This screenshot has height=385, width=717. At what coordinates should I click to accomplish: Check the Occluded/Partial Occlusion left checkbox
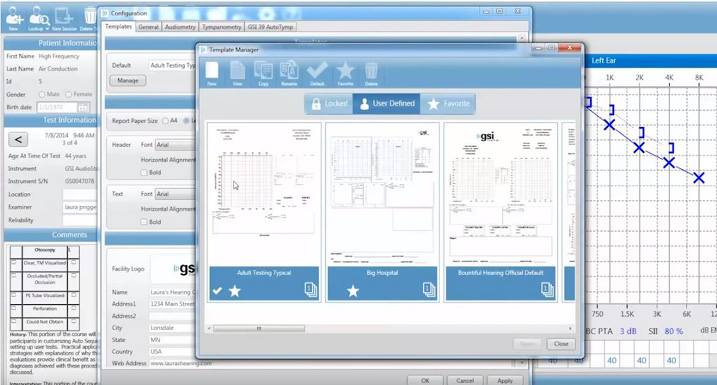point(14,276)
